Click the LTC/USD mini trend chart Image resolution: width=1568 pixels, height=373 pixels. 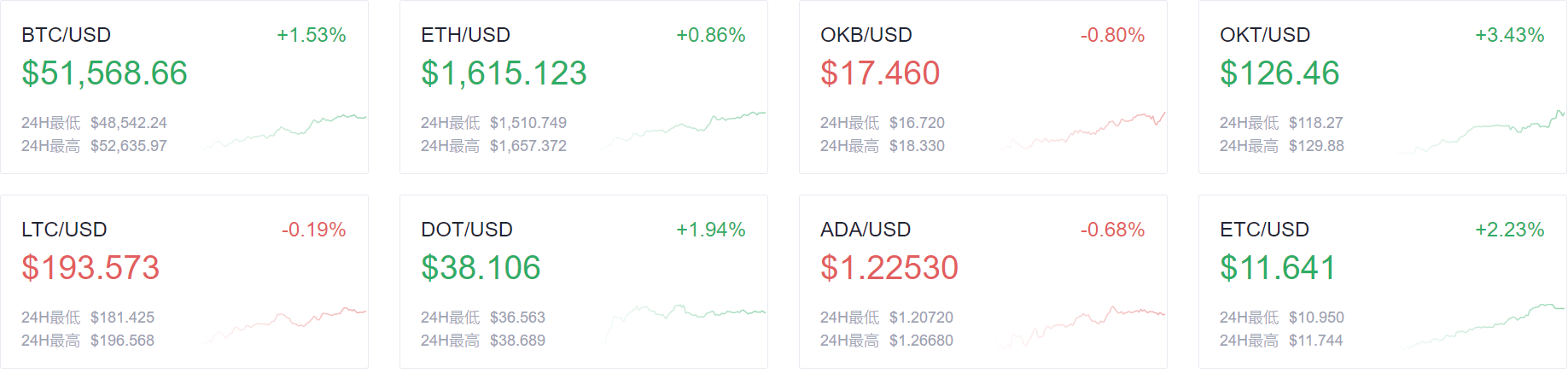(x=282, y=326)
